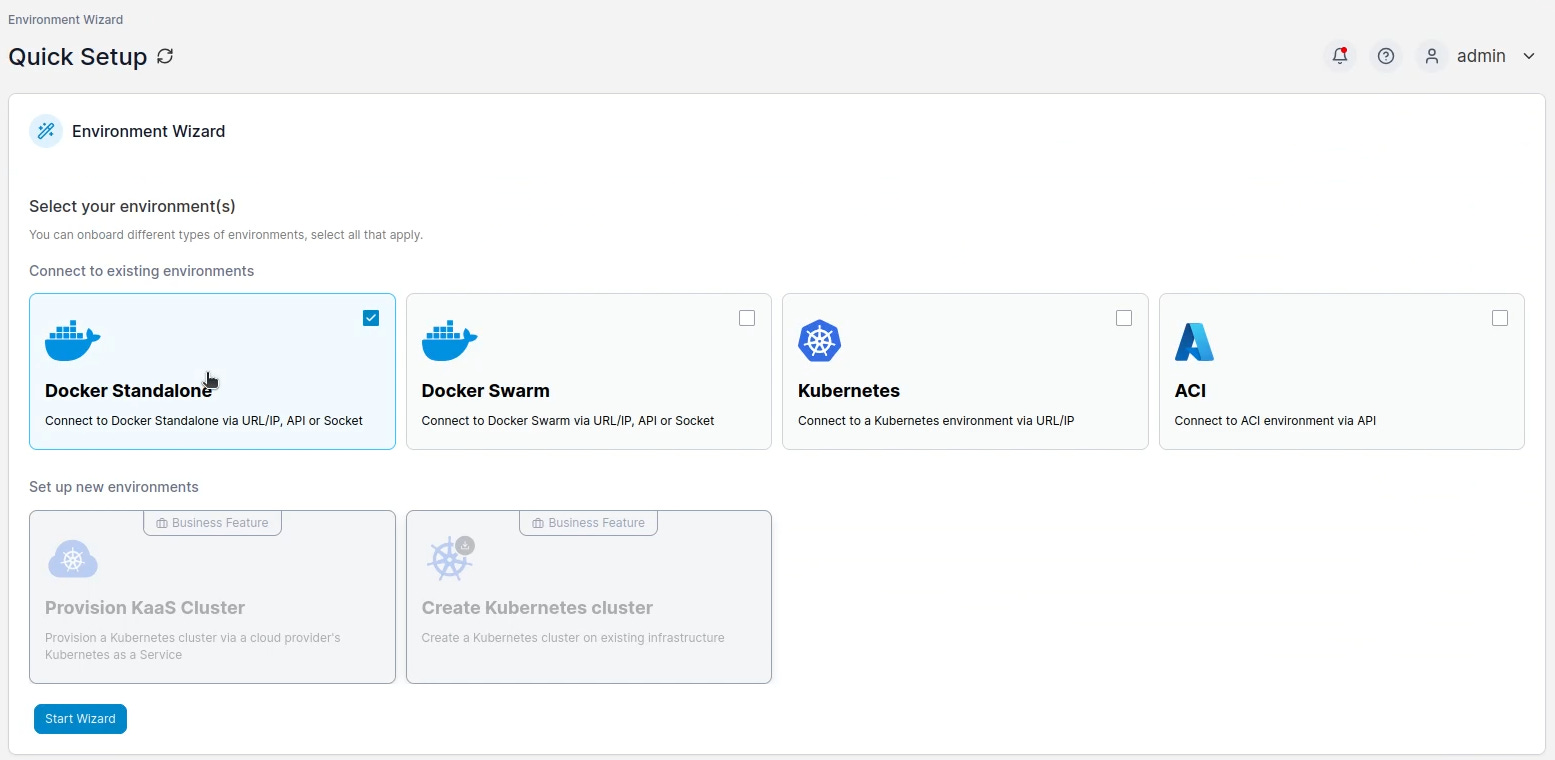Click the Docker Standalone whale logo

(x=73, y=341)
